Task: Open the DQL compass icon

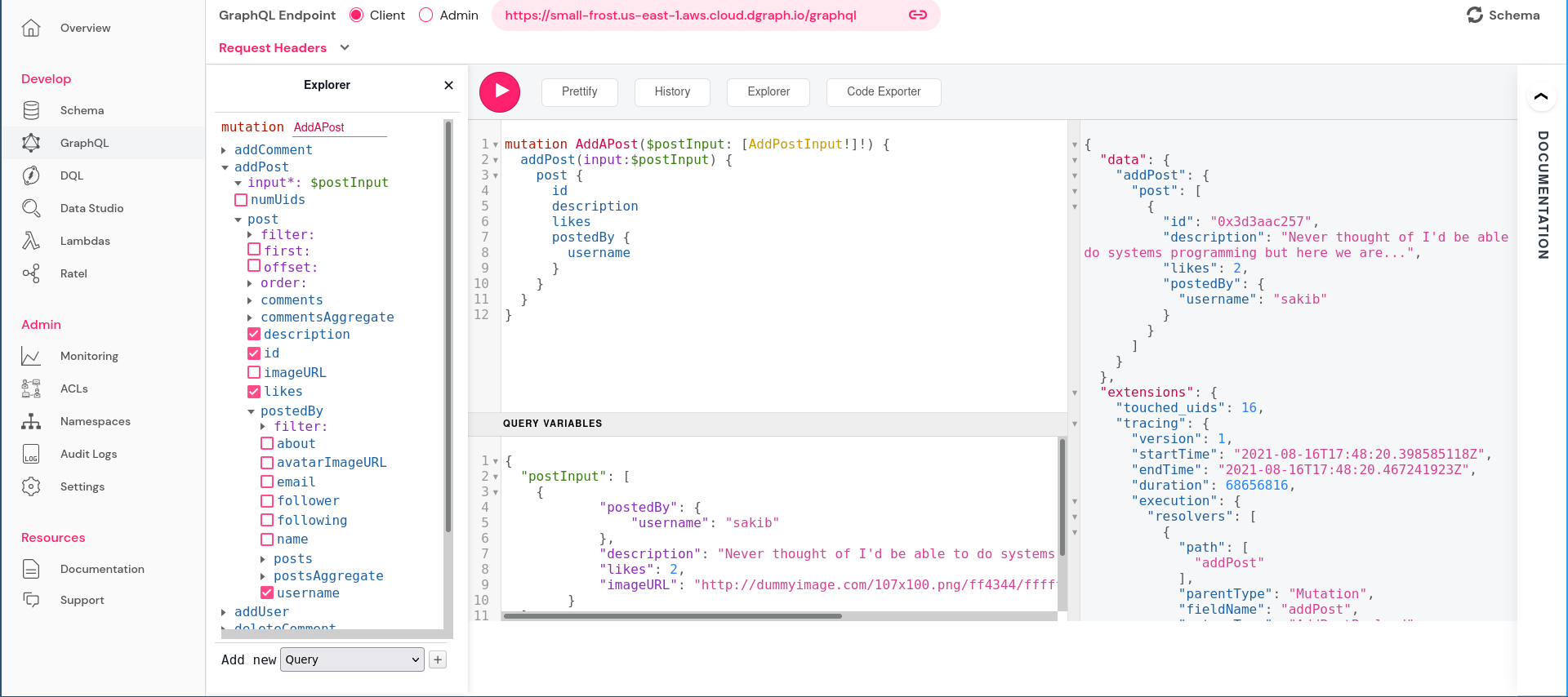Action: (31, 175)
